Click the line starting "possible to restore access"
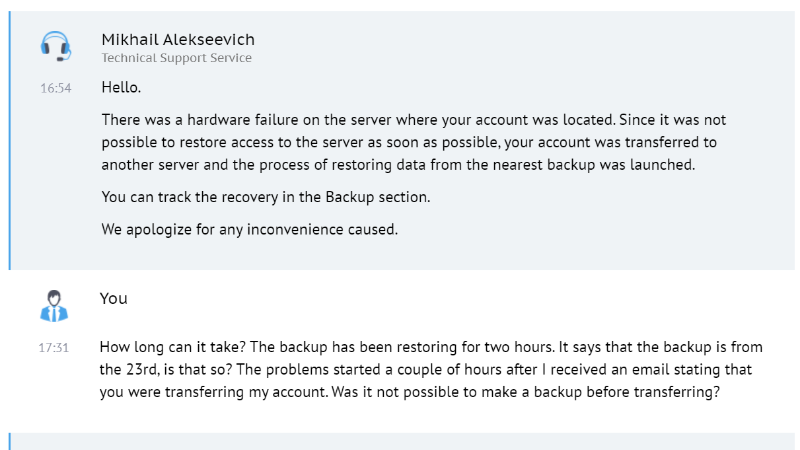This screenshot has width=800, height=450. coord(408,142)
